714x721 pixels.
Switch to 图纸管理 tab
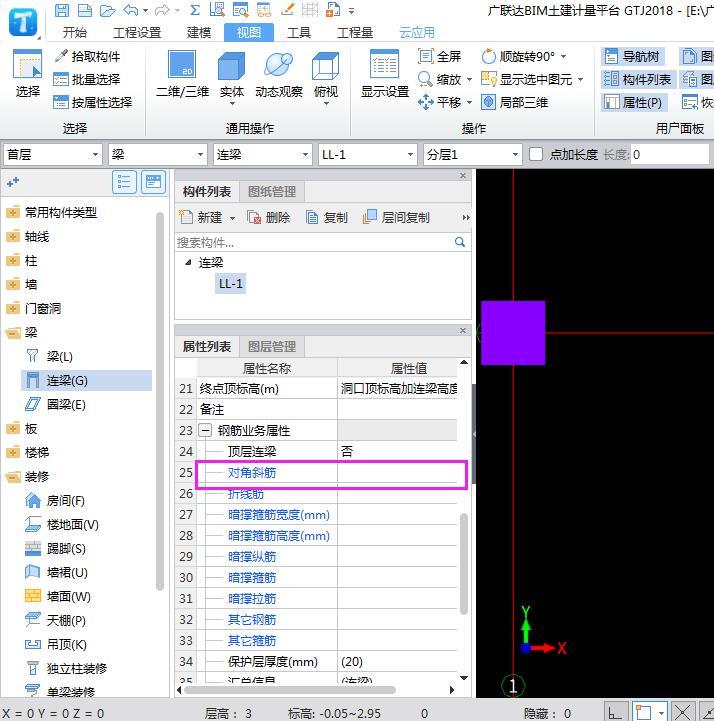tap(272, 191)
